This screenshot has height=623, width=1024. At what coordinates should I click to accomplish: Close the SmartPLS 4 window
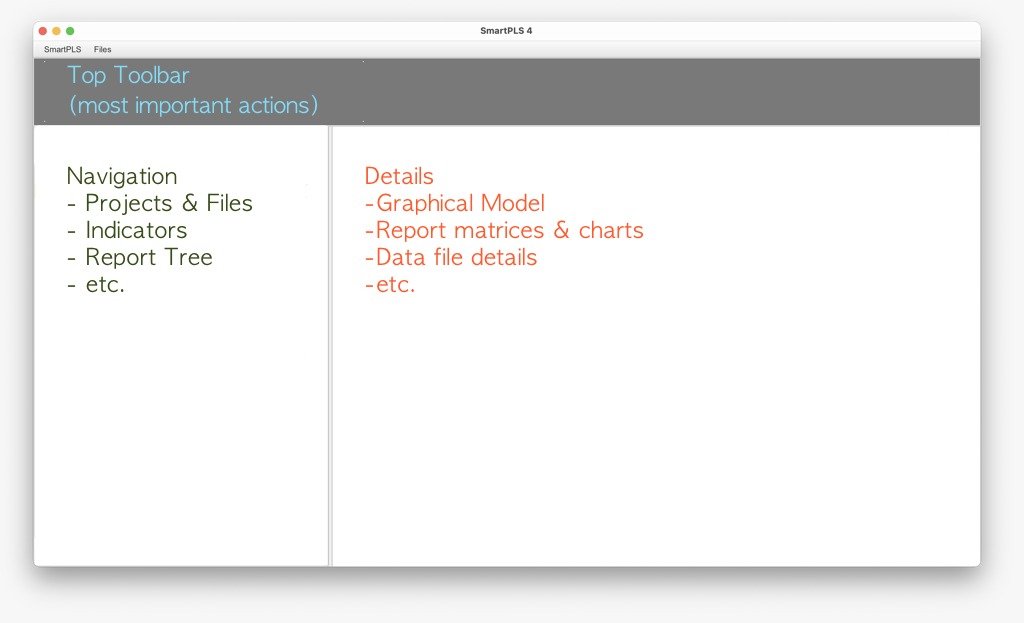coord(43,31)
